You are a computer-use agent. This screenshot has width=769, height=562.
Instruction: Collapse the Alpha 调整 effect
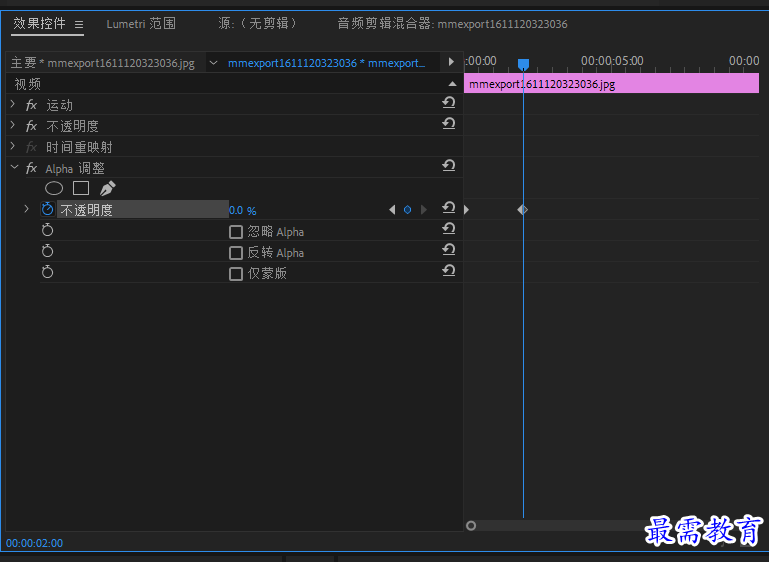pos(14,168)
